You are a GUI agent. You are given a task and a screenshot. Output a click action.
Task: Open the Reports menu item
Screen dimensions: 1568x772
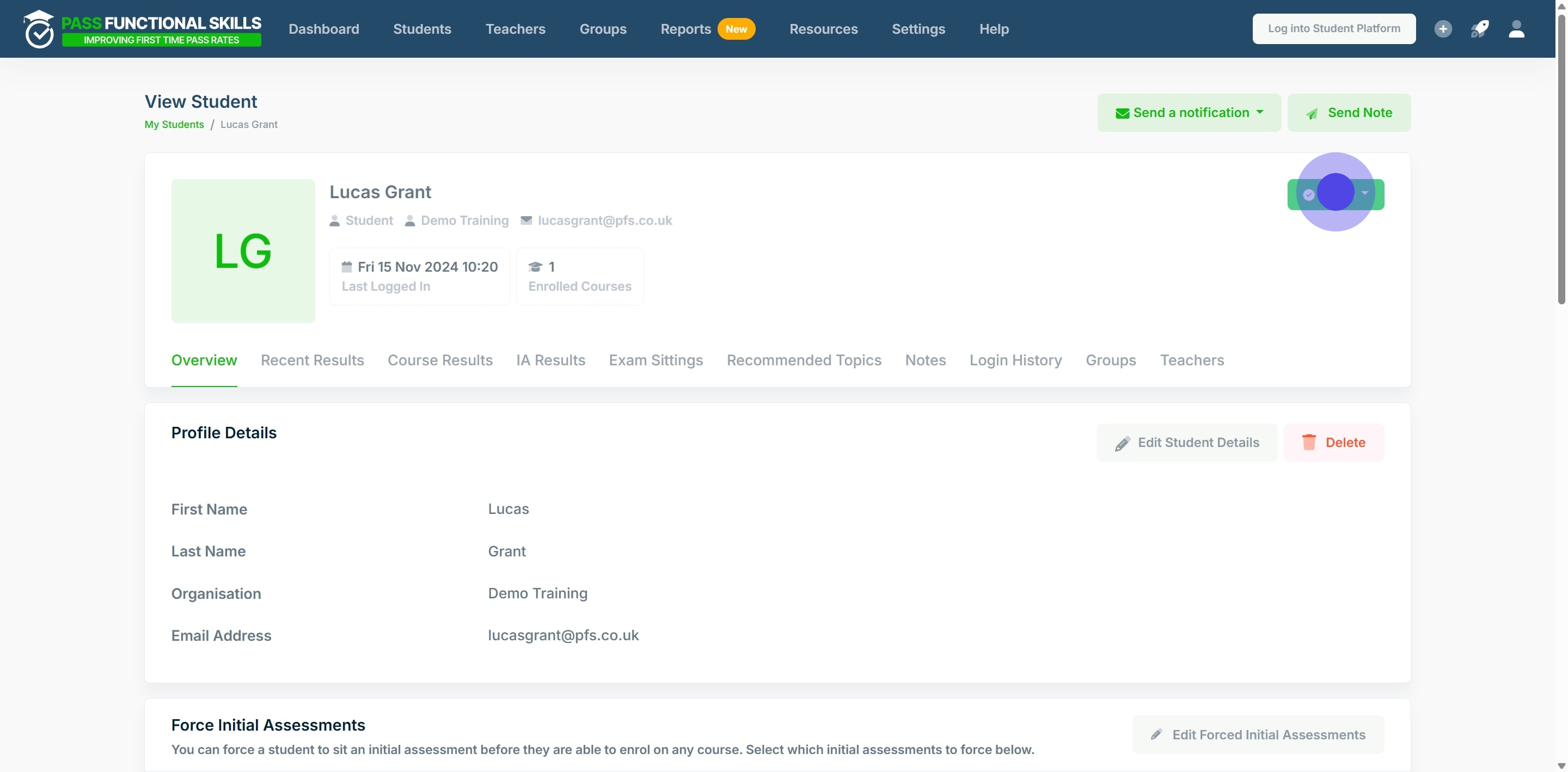[x=685, y=29]
